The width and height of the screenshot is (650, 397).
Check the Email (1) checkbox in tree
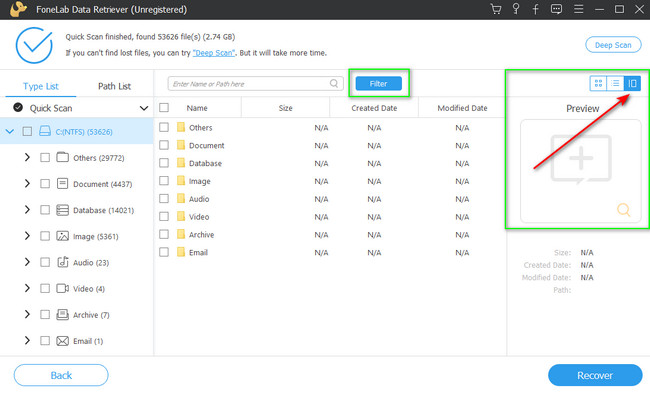pyautogui.click(x=45, y=341)
